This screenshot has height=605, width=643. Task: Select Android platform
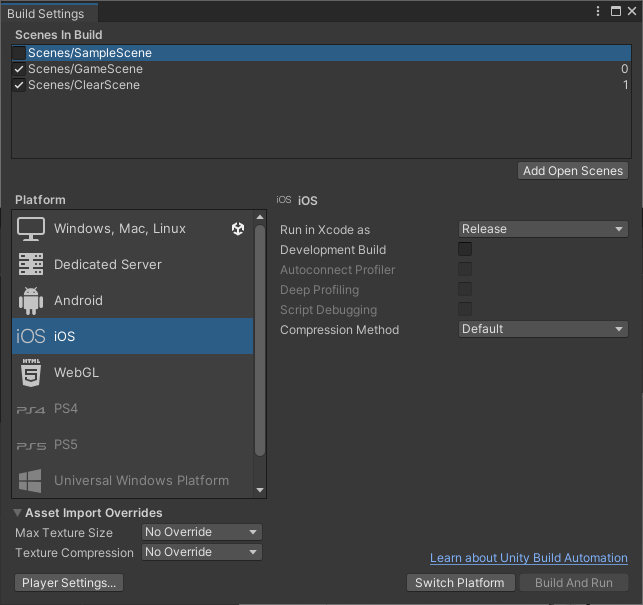point(132,301)
